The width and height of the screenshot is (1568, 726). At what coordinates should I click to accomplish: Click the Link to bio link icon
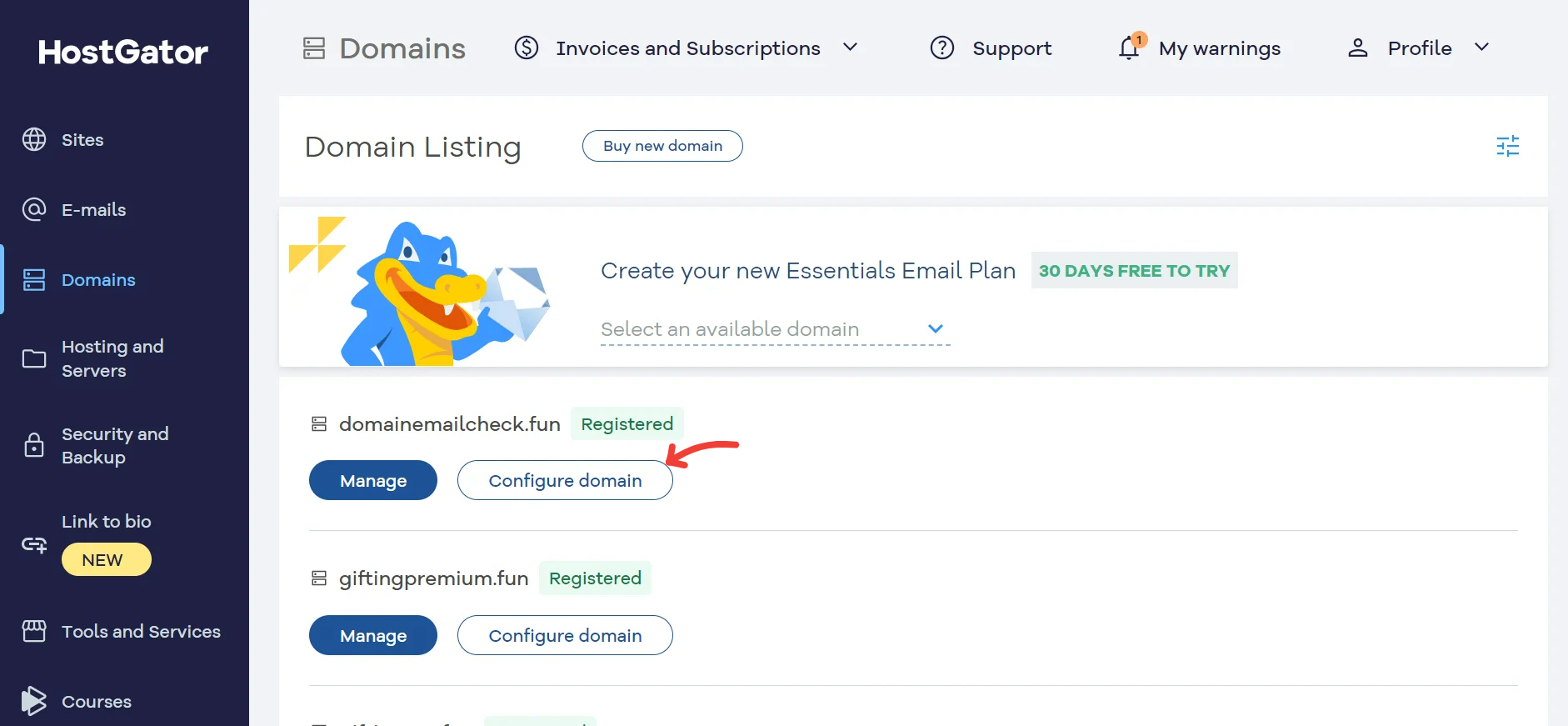[x=34, y=545]
